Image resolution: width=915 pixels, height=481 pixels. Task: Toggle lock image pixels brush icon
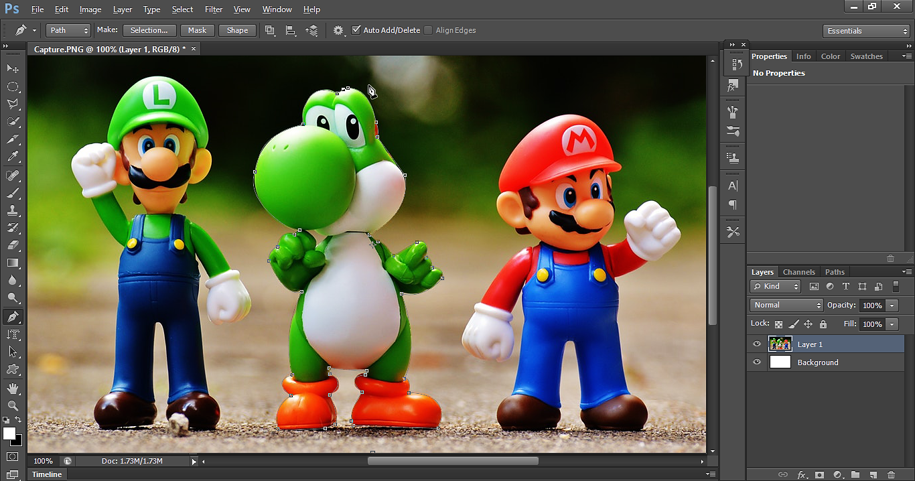(x=794, y=324)
